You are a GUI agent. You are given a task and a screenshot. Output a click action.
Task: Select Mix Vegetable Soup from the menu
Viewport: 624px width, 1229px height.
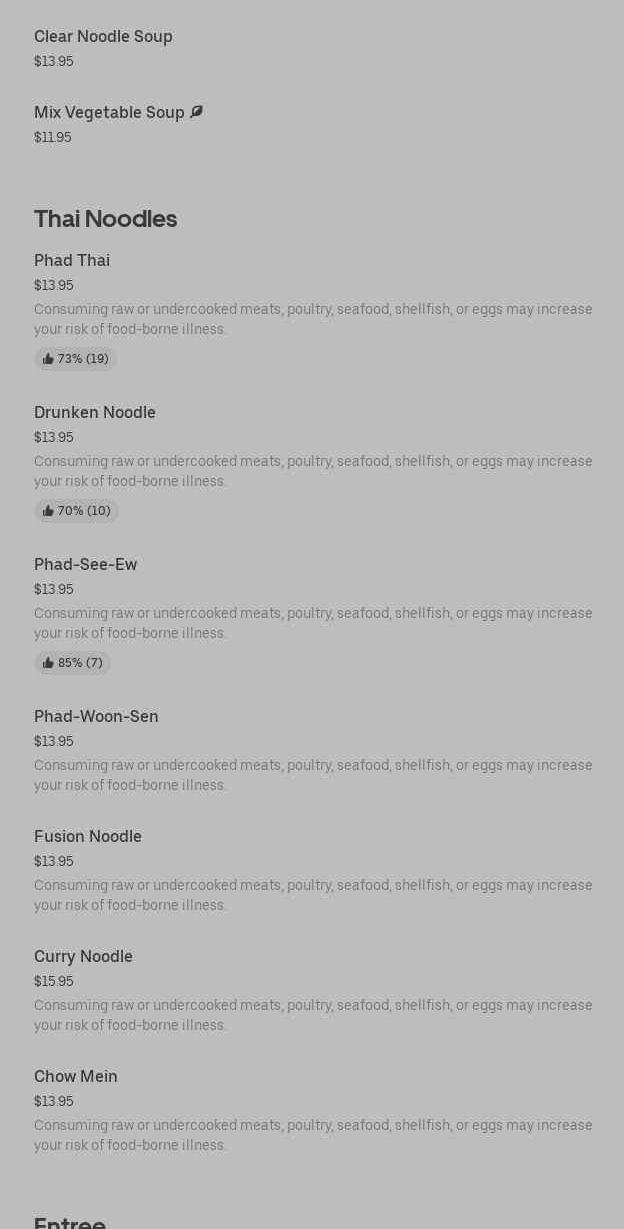click(x=109, y=113)
